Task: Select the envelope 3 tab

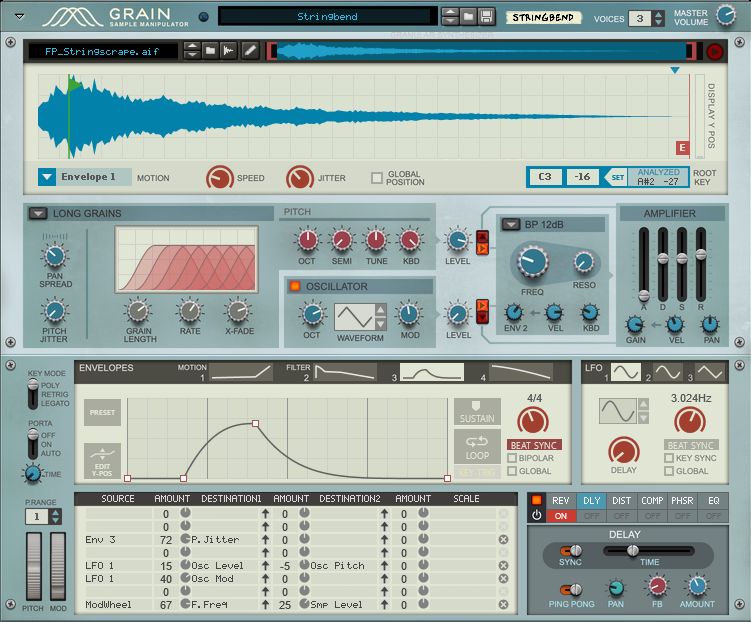Action: point(432,372)
